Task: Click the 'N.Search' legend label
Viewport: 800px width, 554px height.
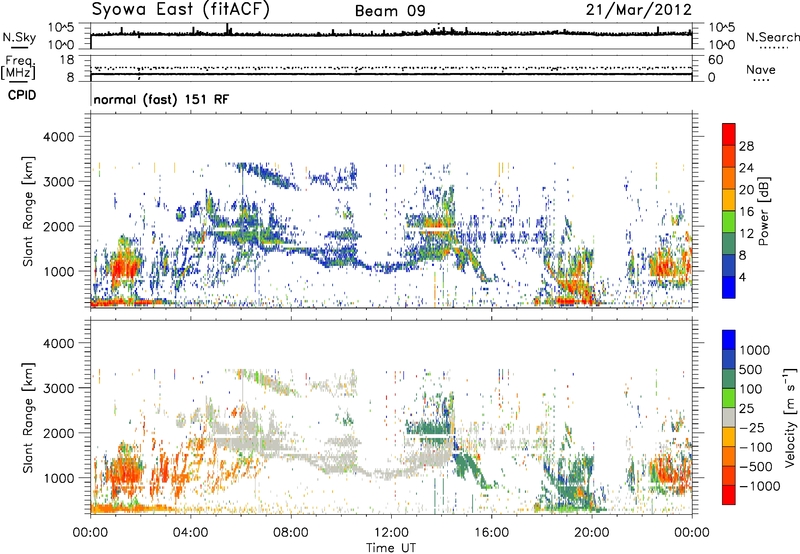Action: [x=773, y=37]
